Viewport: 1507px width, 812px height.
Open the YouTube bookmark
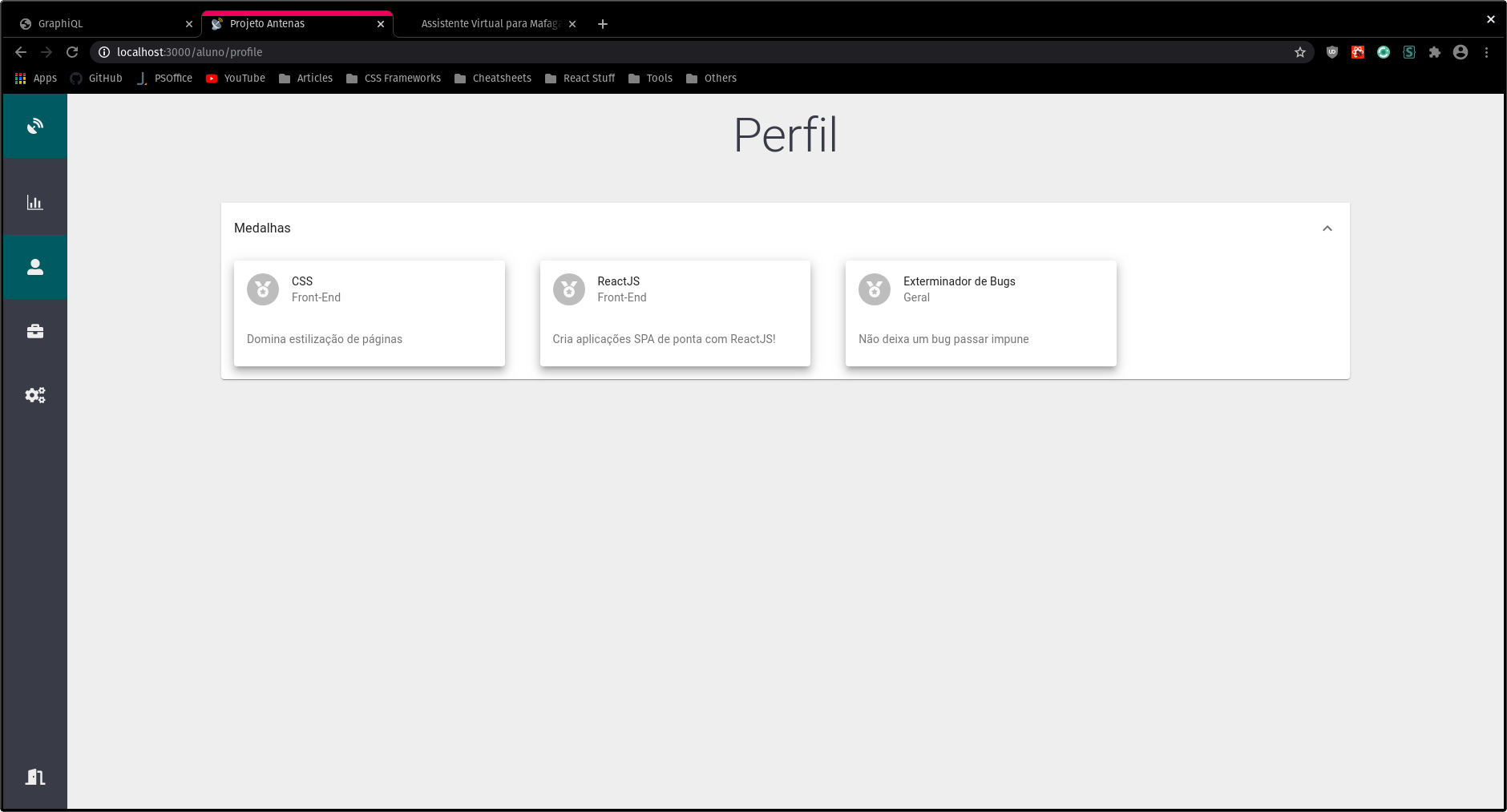click(236, 79)
